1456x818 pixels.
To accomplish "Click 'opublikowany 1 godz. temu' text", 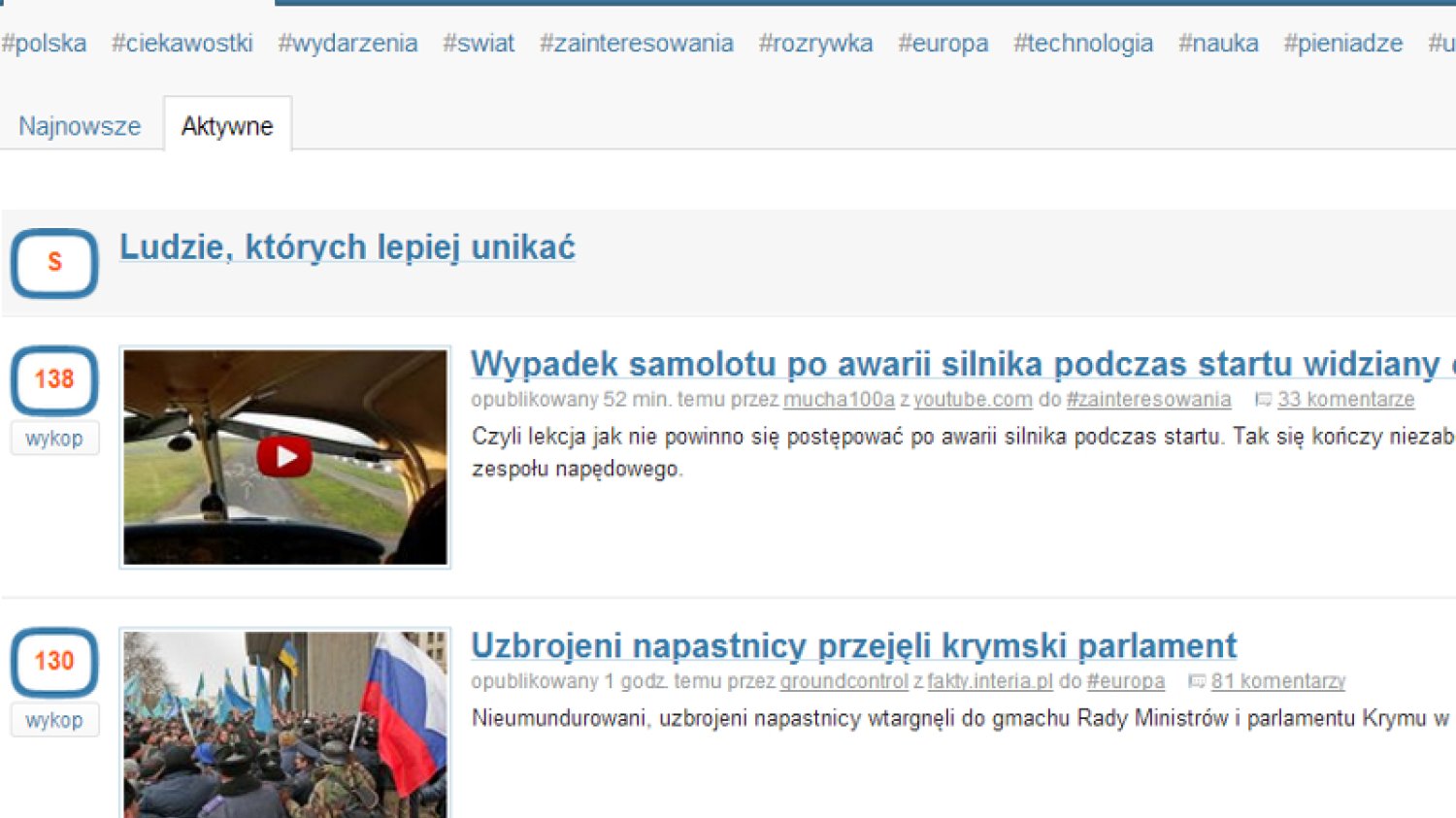I will (599, 682).
